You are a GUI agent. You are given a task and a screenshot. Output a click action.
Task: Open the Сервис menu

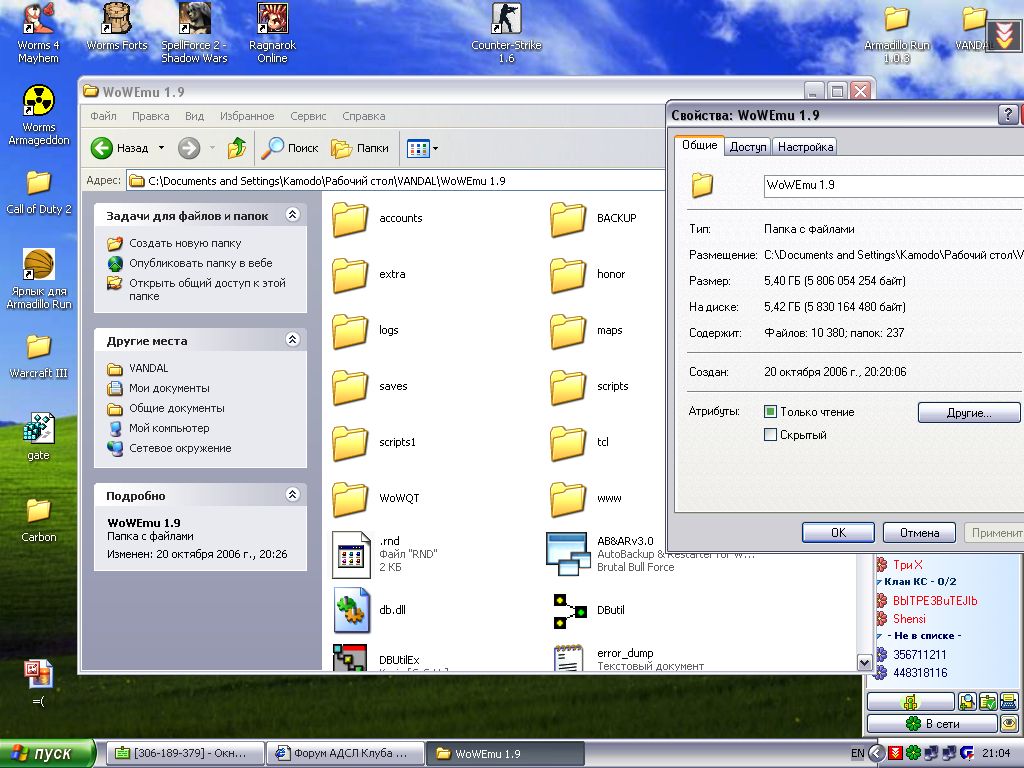click(x=308, y=116)
